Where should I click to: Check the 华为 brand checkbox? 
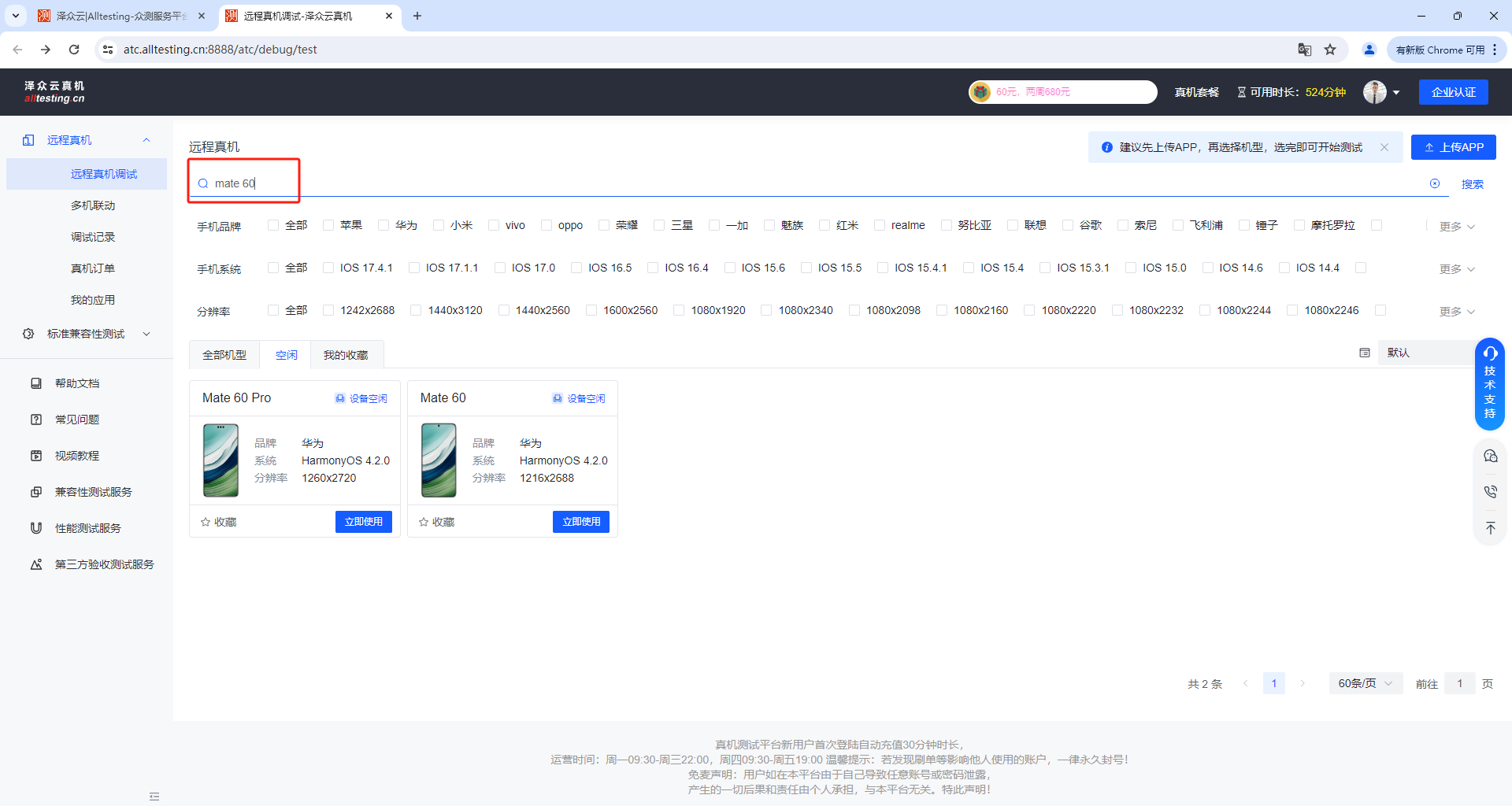[384, 225]
